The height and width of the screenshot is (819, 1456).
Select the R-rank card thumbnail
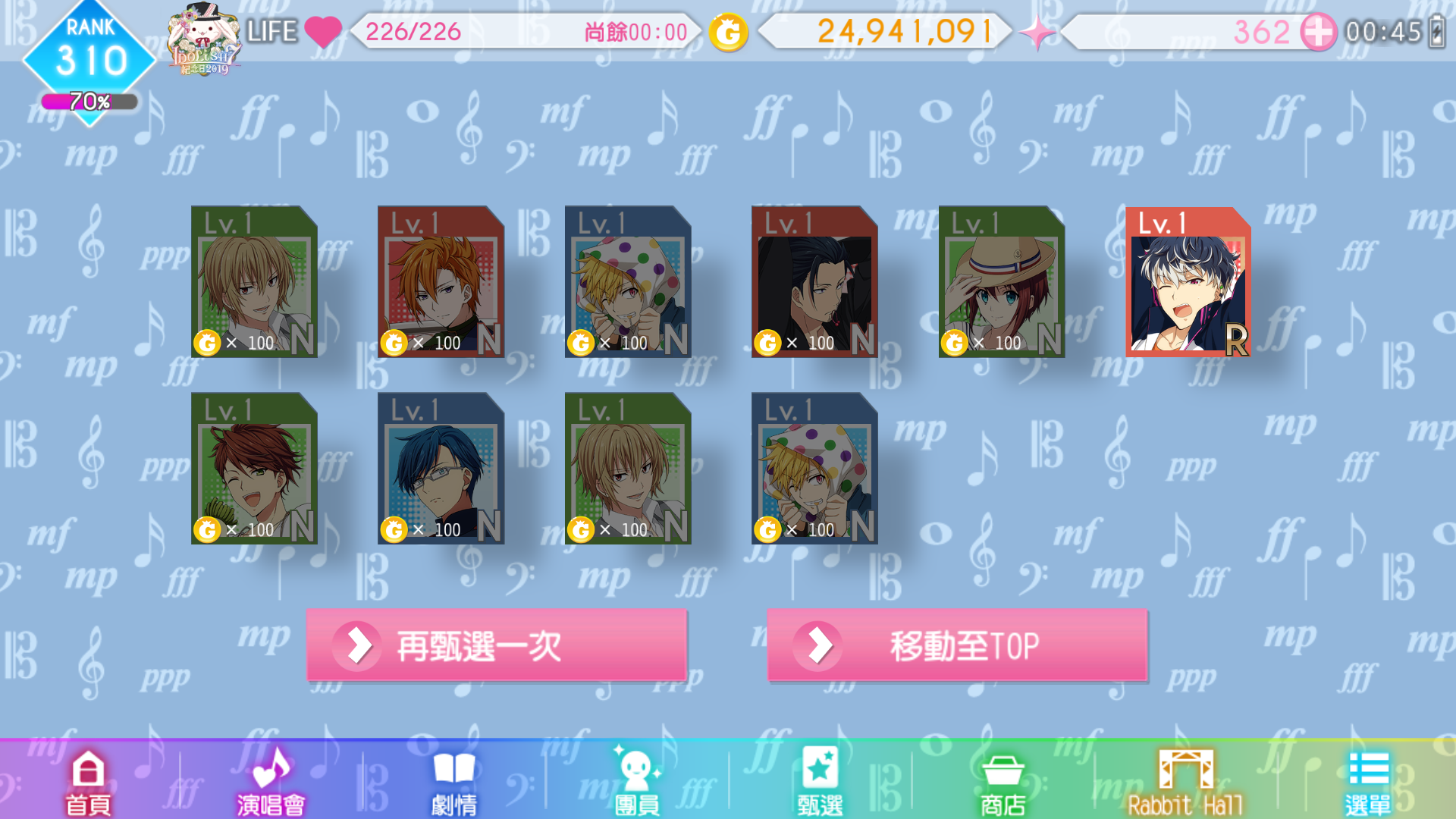(x=1188, y=282)
